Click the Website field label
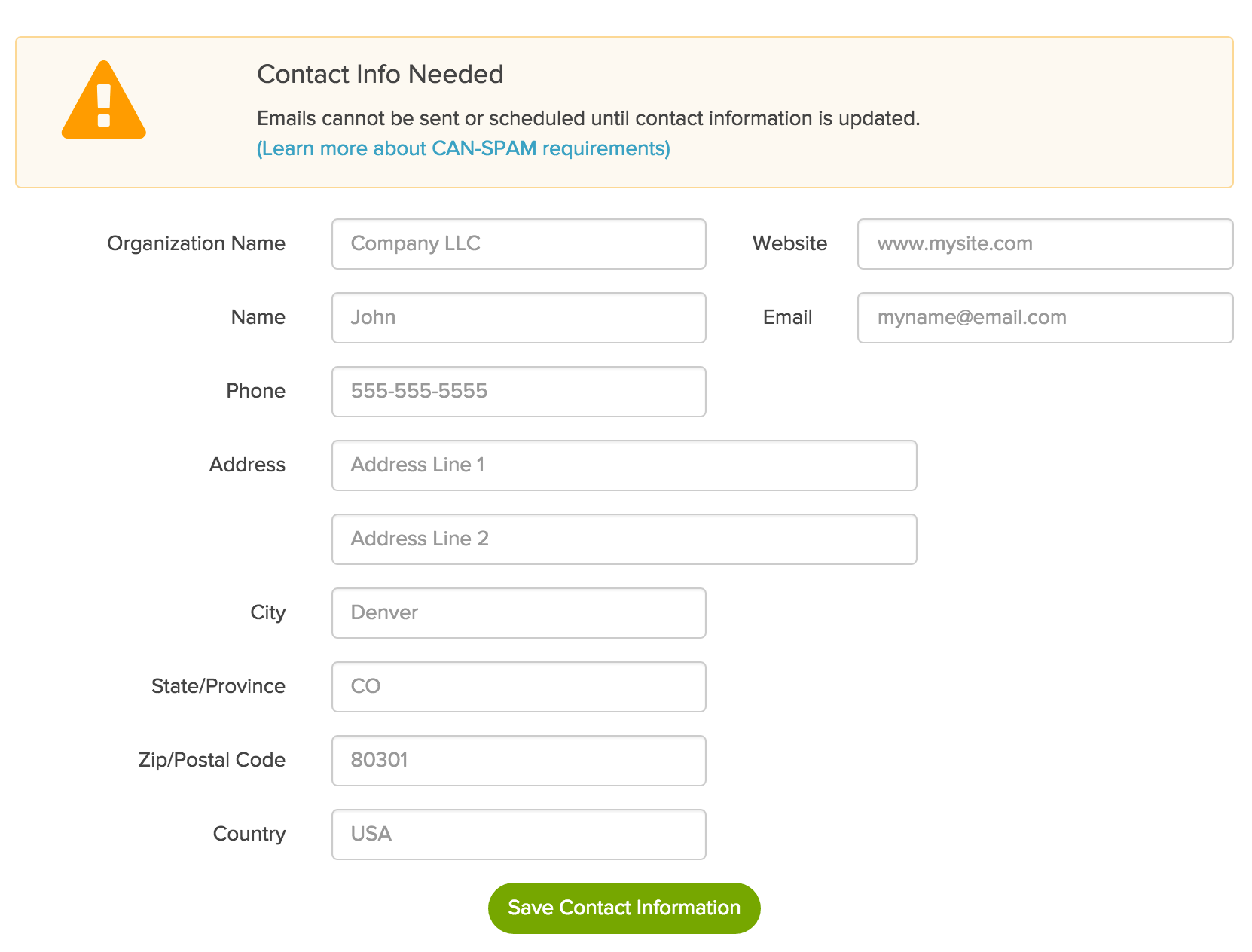This screenshot has width=1252, height=952. click(789, 243)
